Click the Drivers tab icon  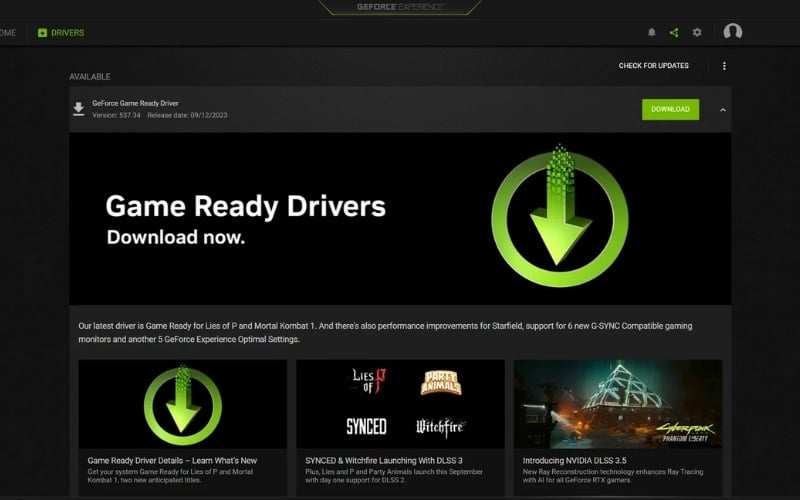point(42,33)
